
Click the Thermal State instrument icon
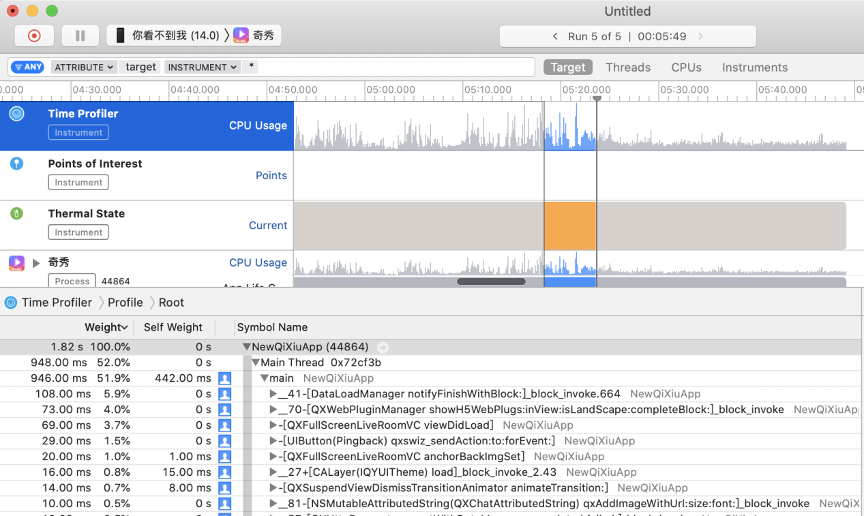[17, 213]
